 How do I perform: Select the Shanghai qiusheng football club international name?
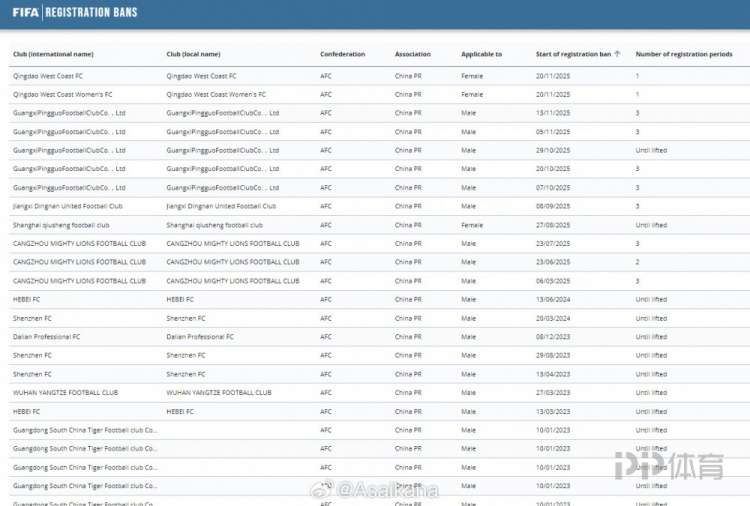(61, 225)
